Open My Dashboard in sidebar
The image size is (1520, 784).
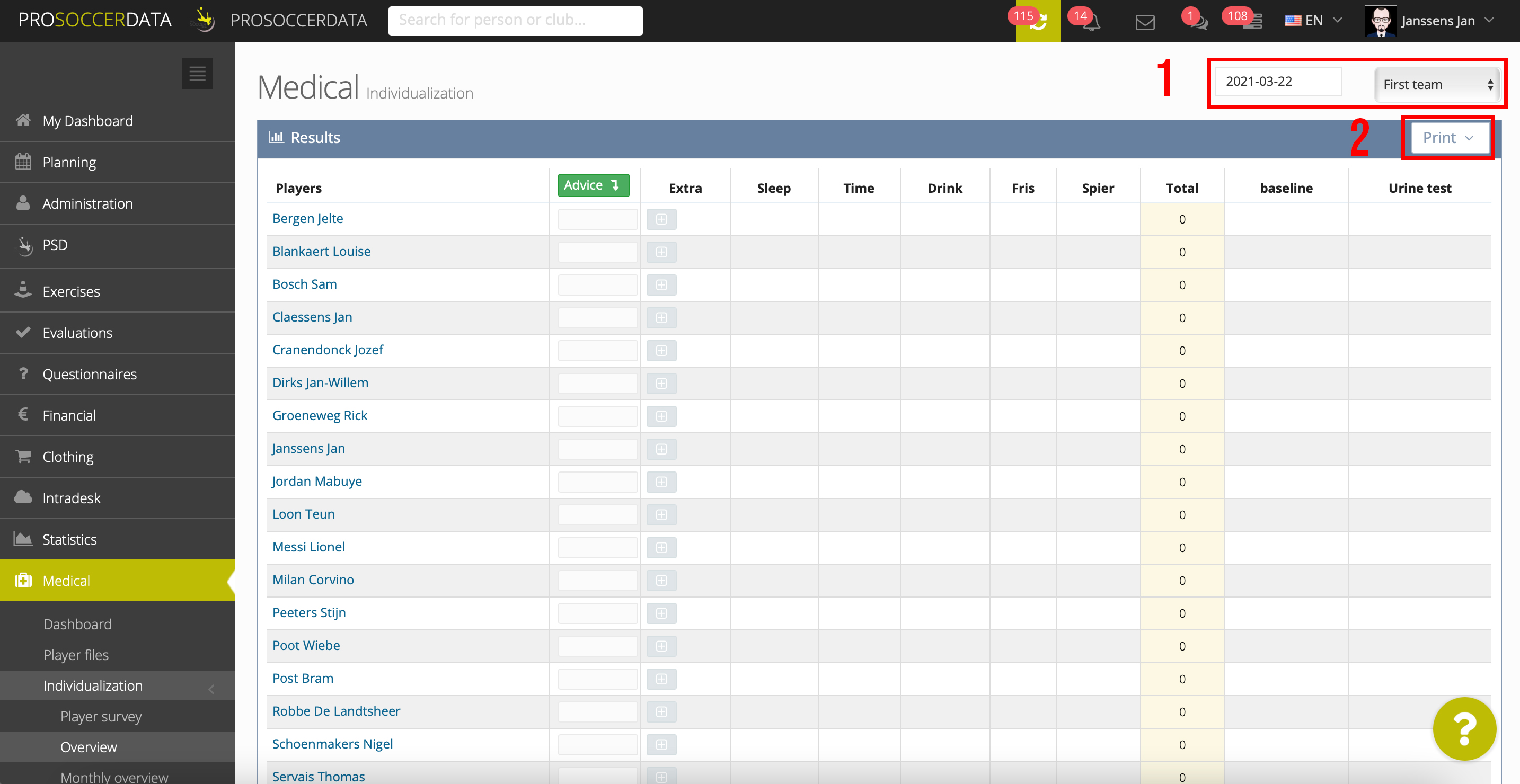point(118,121)
